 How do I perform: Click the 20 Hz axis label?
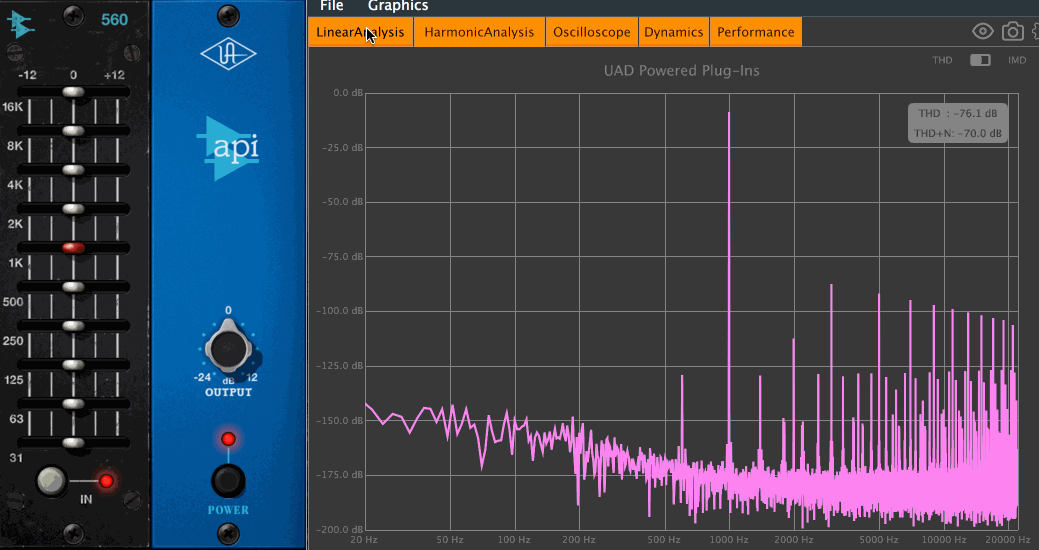click(364, 539)
